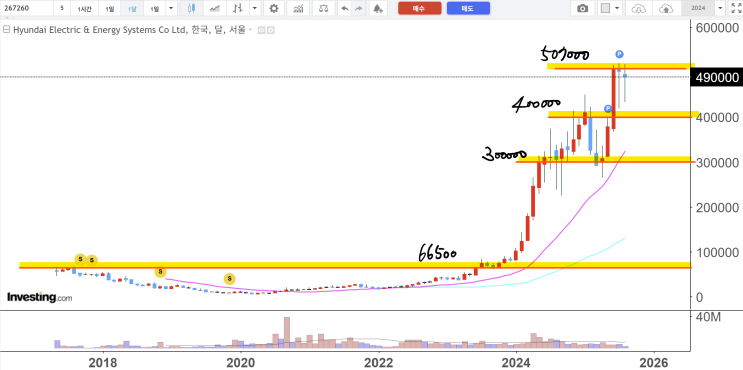Click the red 매수 buy button

click(419, 8)
